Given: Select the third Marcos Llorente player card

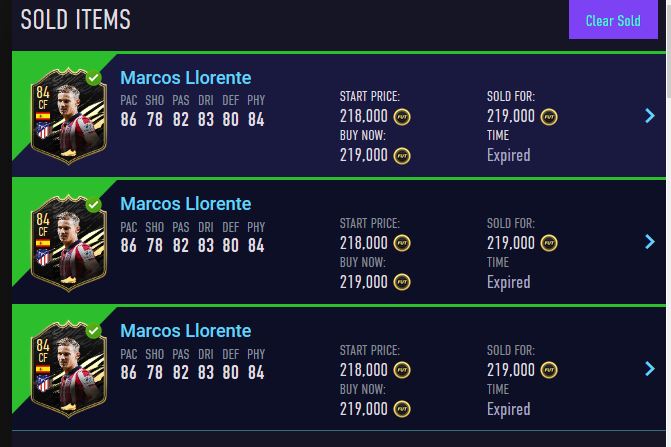Looking at the screenshot, I should coord(69,370).
